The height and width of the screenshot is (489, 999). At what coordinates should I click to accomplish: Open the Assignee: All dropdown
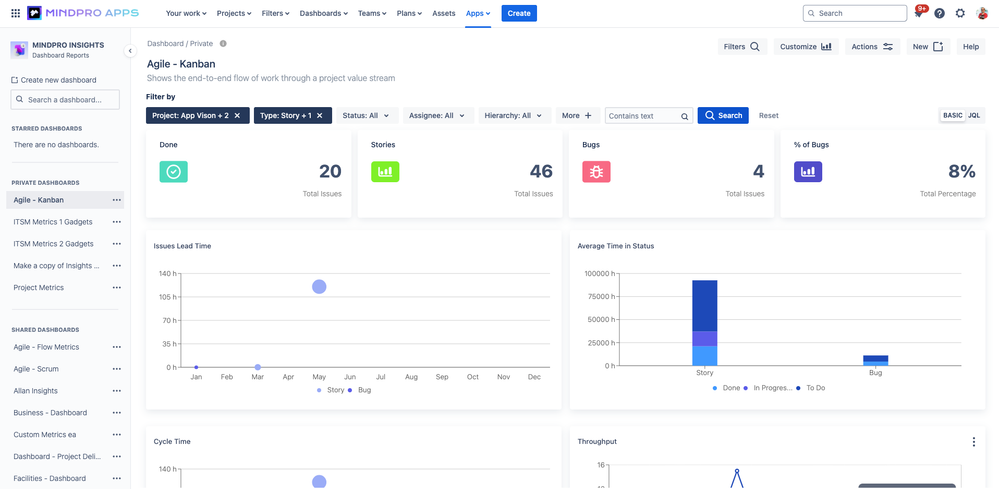438,115
